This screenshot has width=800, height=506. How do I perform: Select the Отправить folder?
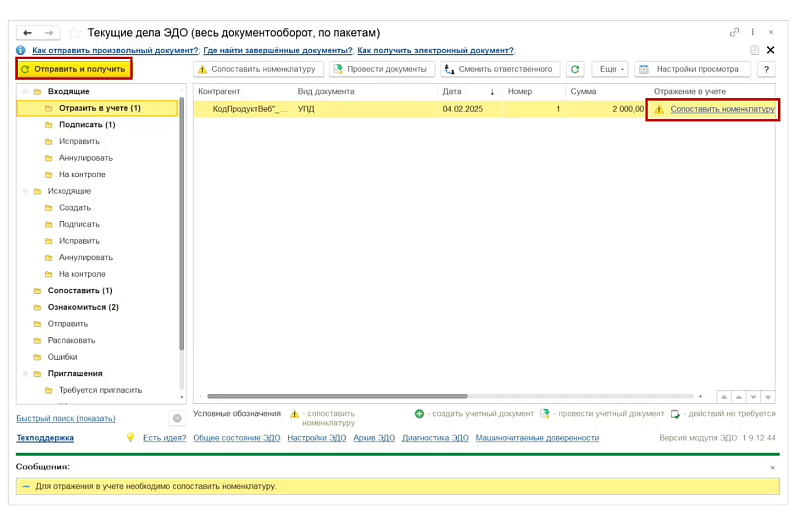click(x=68, y=324)
